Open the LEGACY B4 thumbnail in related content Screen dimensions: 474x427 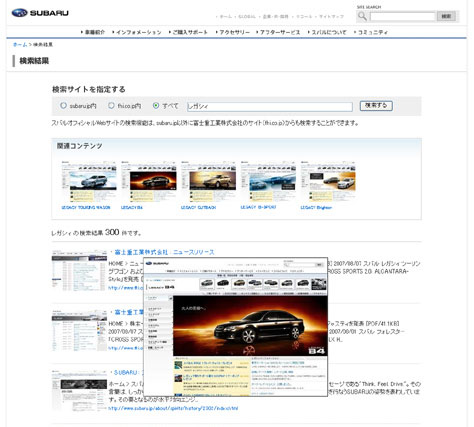click(149, 181)
